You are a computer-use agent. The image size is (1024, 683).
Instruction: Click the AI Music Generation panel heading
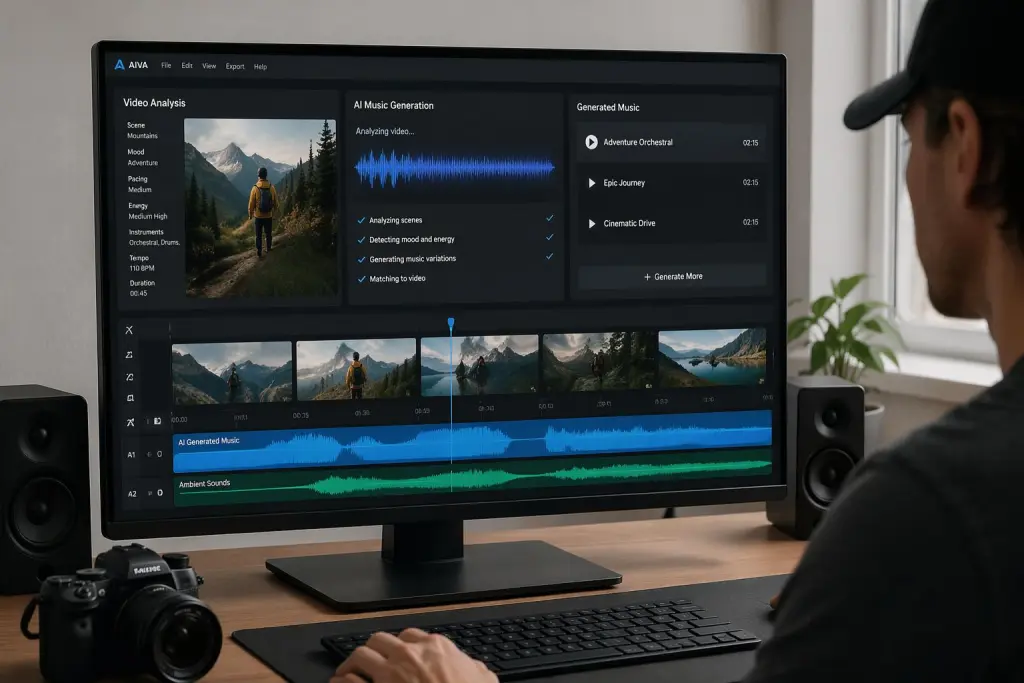[393, 105]
